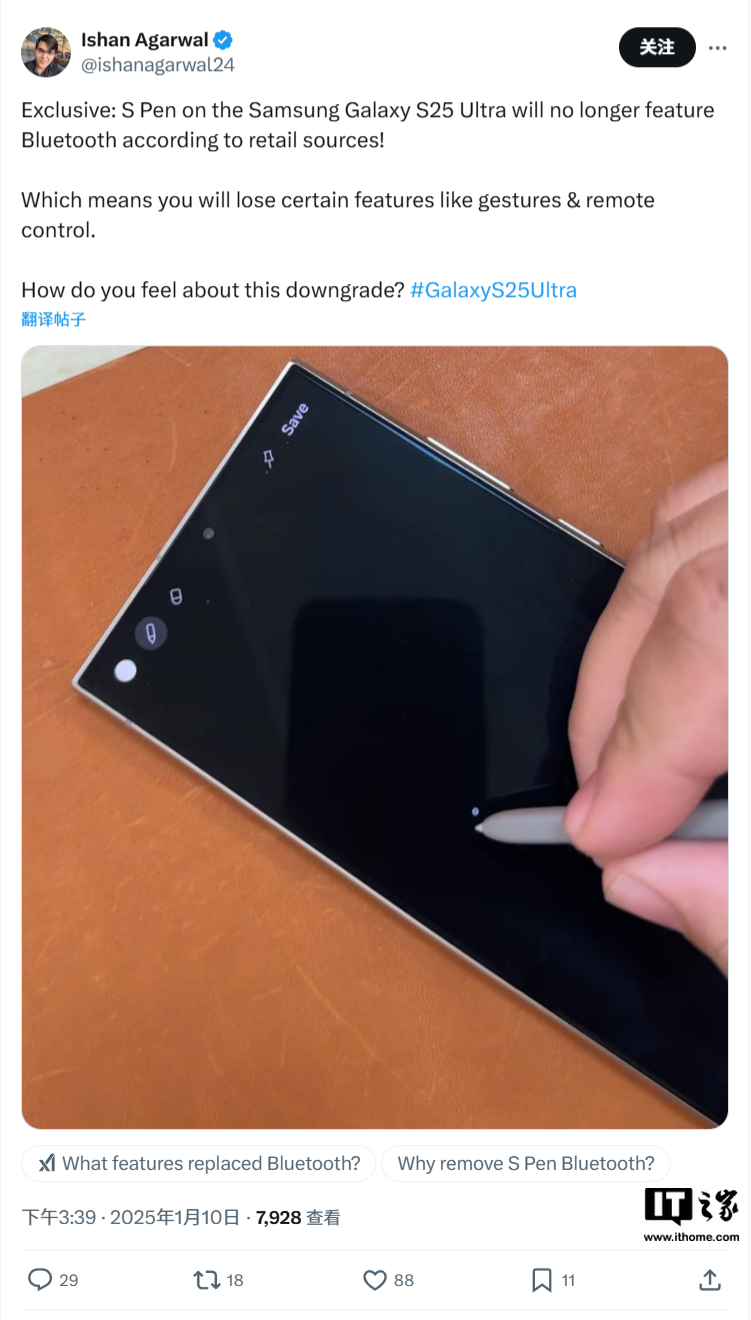Click the Grok icon beside suggested question
Screen dimensions: 751x1320
pyautogui.click(x=46, y=1163)
